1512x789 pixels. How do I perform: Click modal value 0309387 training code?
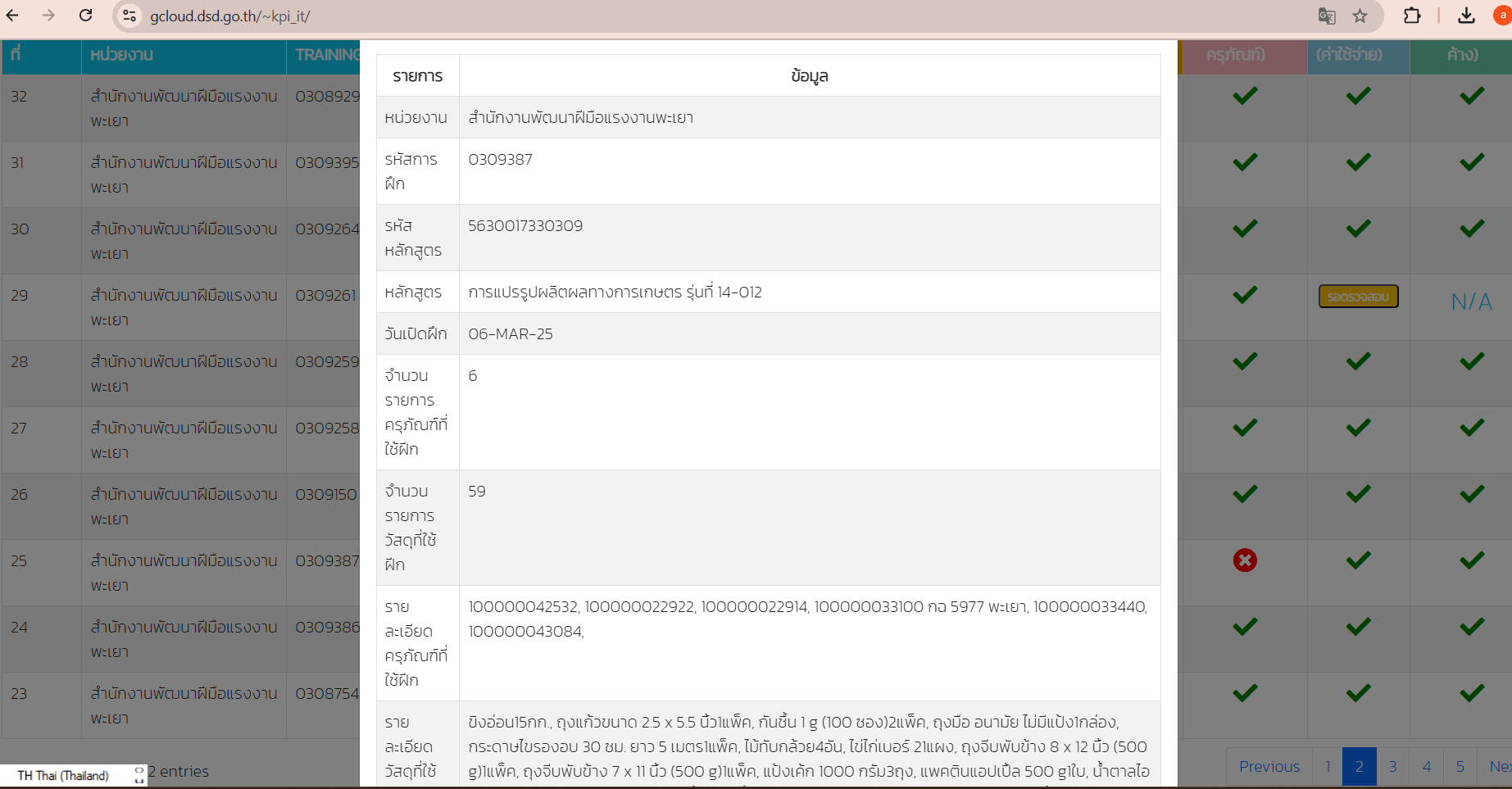pyautogui.click(x=500, y=160)
